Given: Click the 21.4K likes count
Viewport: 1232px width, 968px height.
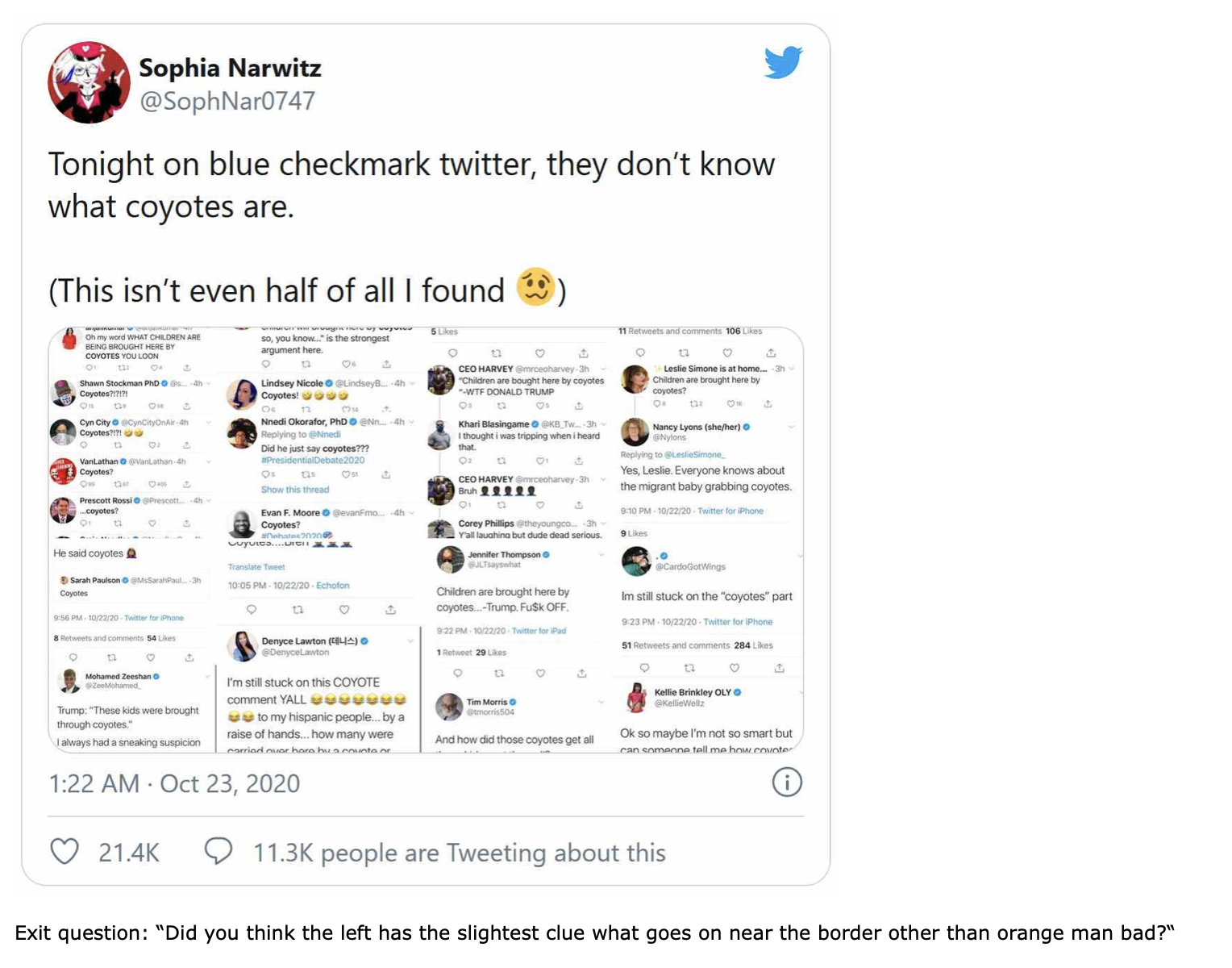Looking at the screenshot, I should point(129,853).
